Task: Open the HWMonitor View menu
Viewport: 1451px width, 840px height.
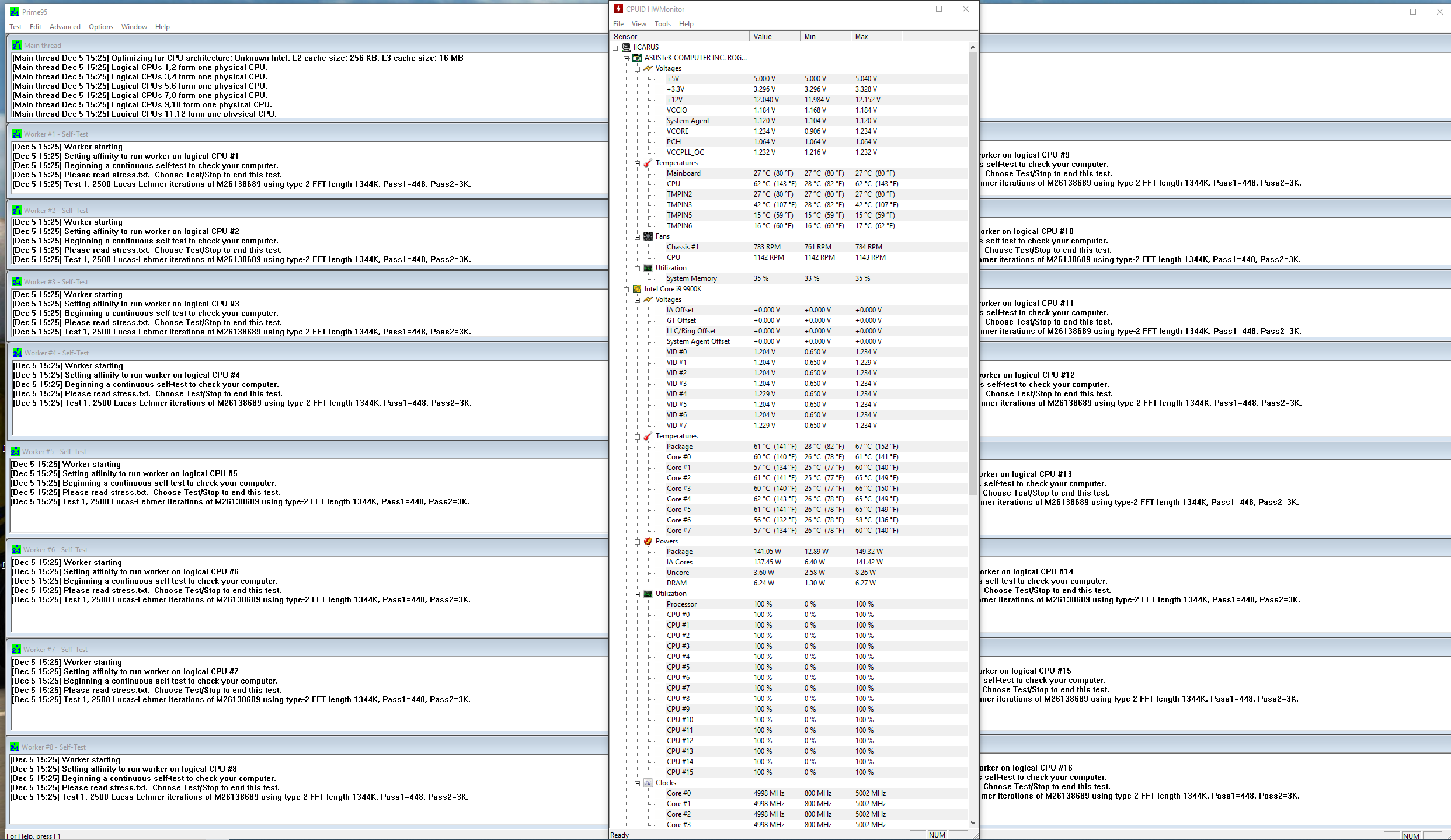Action: point(639,24)
